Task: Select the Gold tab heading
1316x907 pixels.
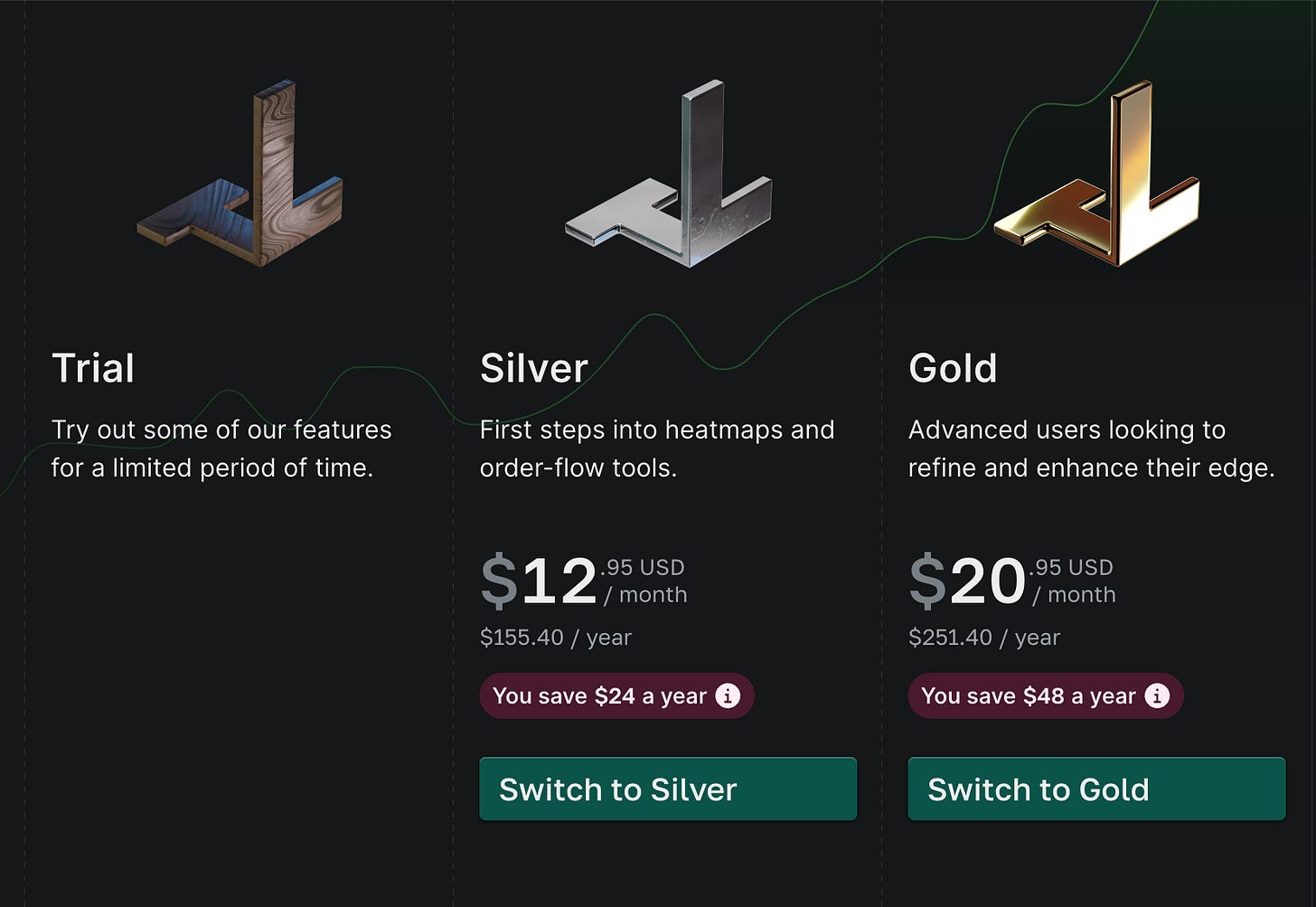Action: pyautogui.click(x=952, y=367)
